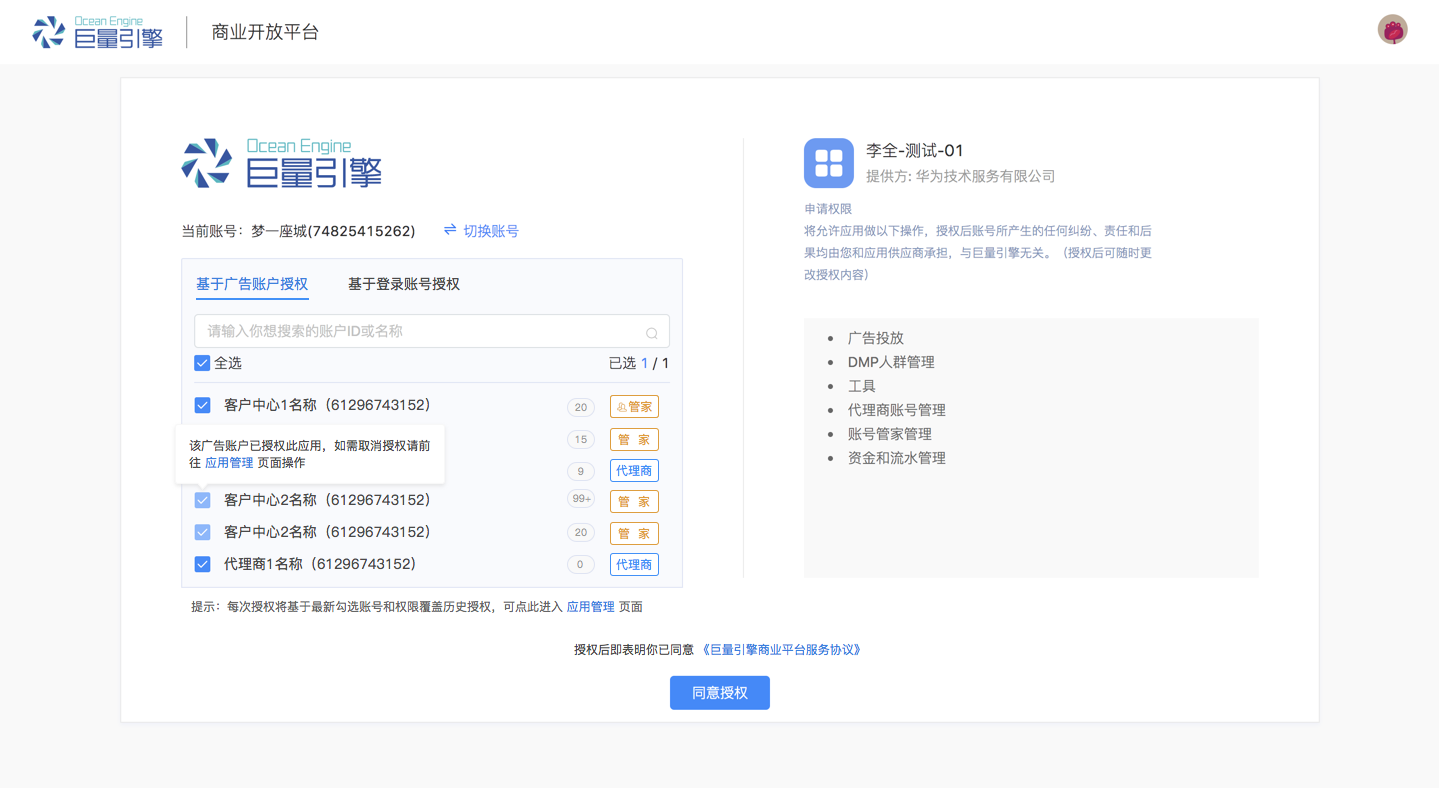
Task: Click provider text 提供方: 华为技术服务有限公司
Action: coord(961,176)
